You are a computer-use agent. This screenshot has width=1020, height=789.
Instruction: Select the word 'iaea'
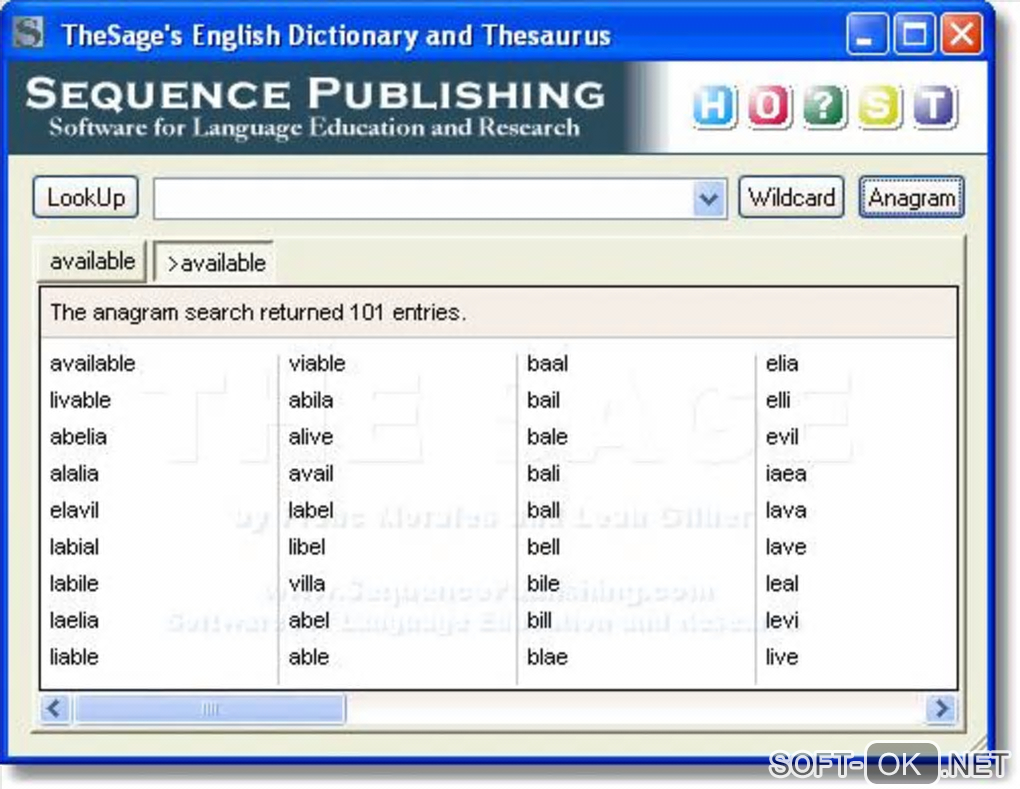(x=786, y=474)
